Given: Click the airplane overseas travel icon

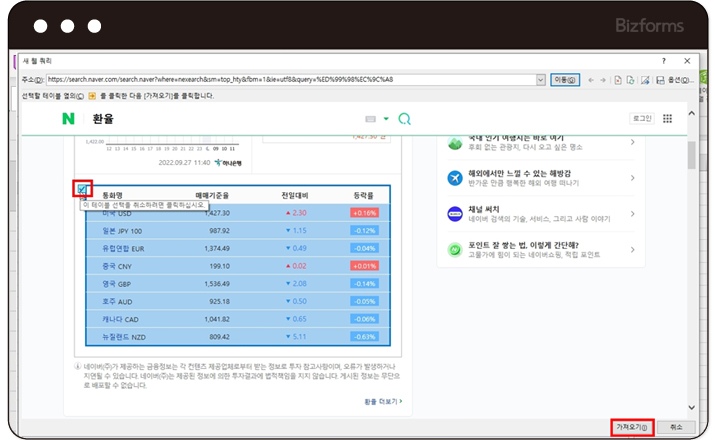Looking at the screenshot, I should pyautogui.click(x=454, y=177).
